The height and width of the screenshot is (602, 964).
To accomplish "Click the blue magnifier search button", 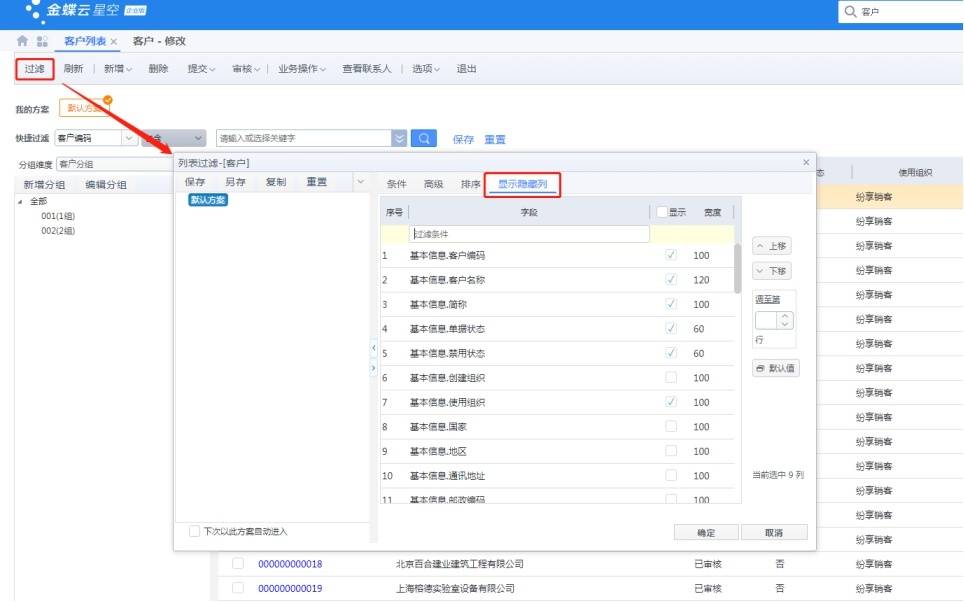I will [424, 138].
